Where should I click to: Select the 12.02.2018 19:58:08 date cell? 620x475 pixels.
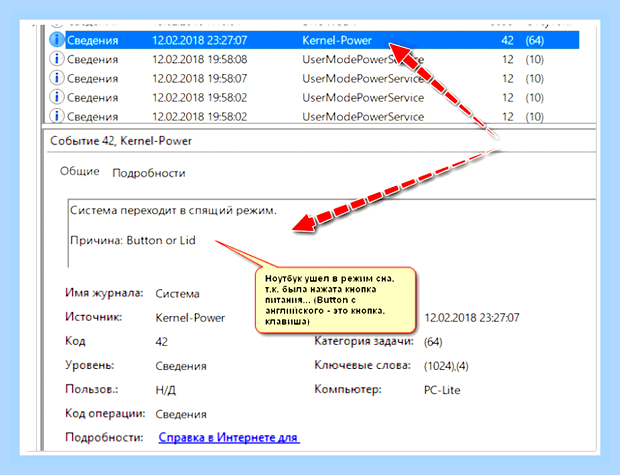pos(200,59)
